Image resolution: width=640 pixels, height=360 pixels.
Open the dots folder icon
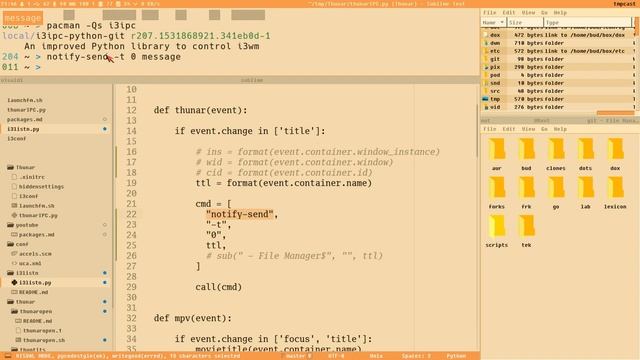coord(586,149)
